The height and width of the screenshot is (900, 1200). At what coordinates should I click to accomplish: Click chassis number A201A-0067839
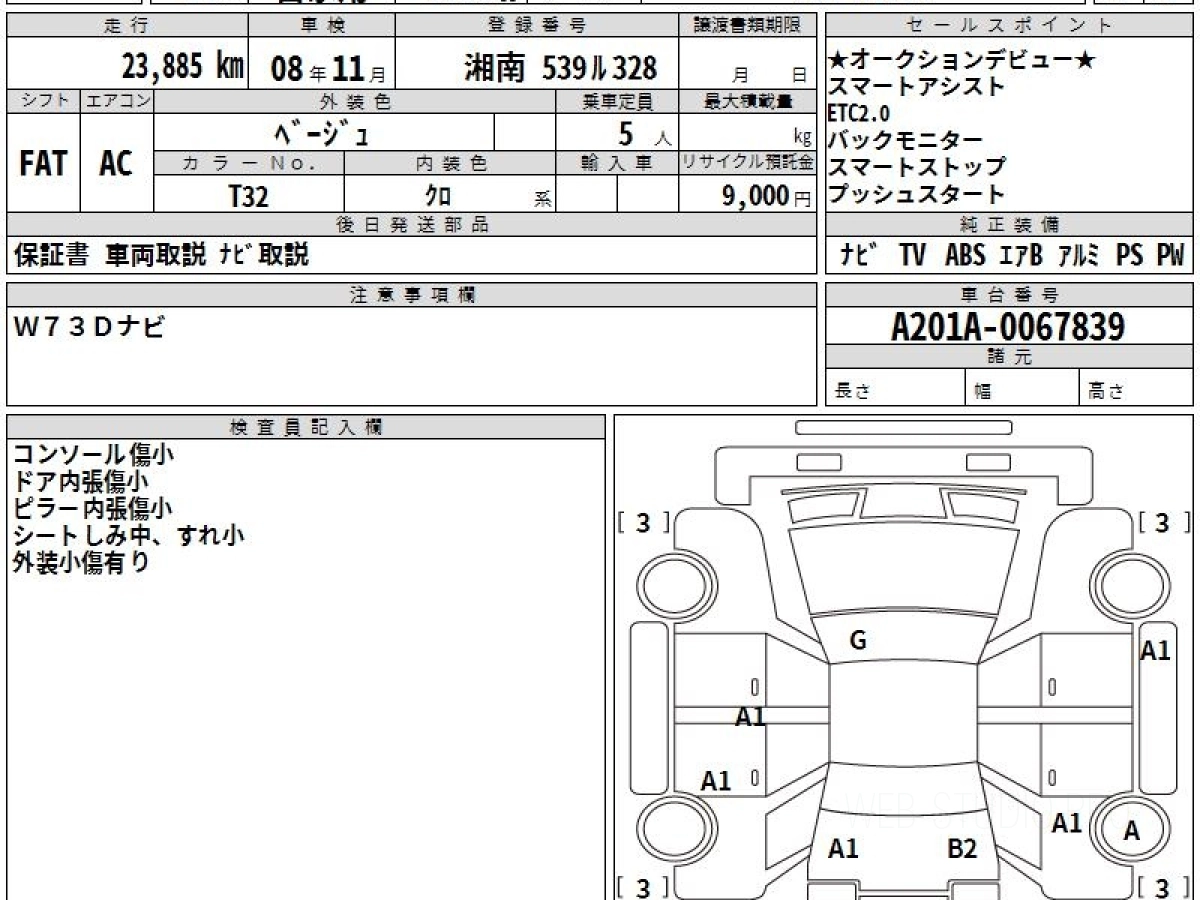pyautogui.click(x=1008, y=326)
